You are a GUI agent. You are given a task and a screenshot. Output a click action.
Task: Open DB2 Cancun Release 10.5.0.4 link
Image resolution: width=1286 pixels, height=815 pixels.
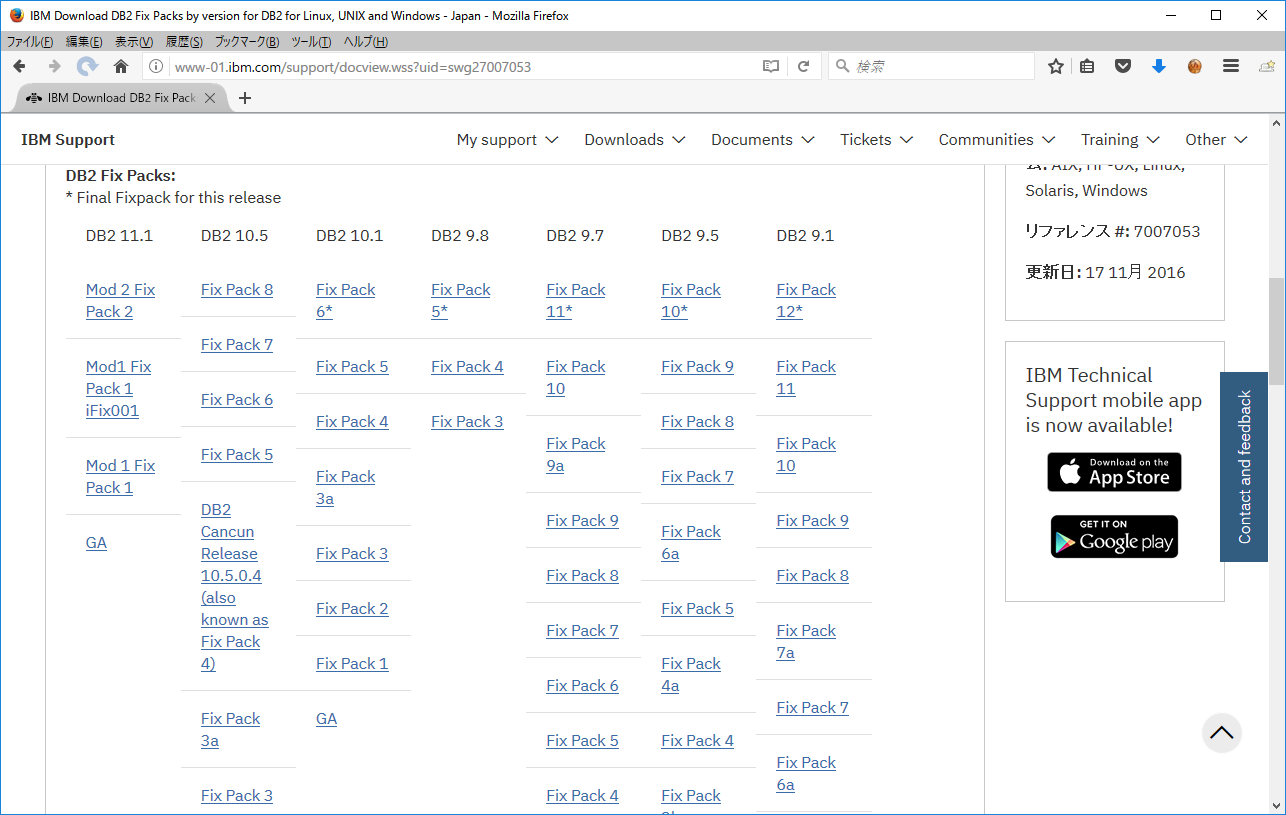point(234,586)
